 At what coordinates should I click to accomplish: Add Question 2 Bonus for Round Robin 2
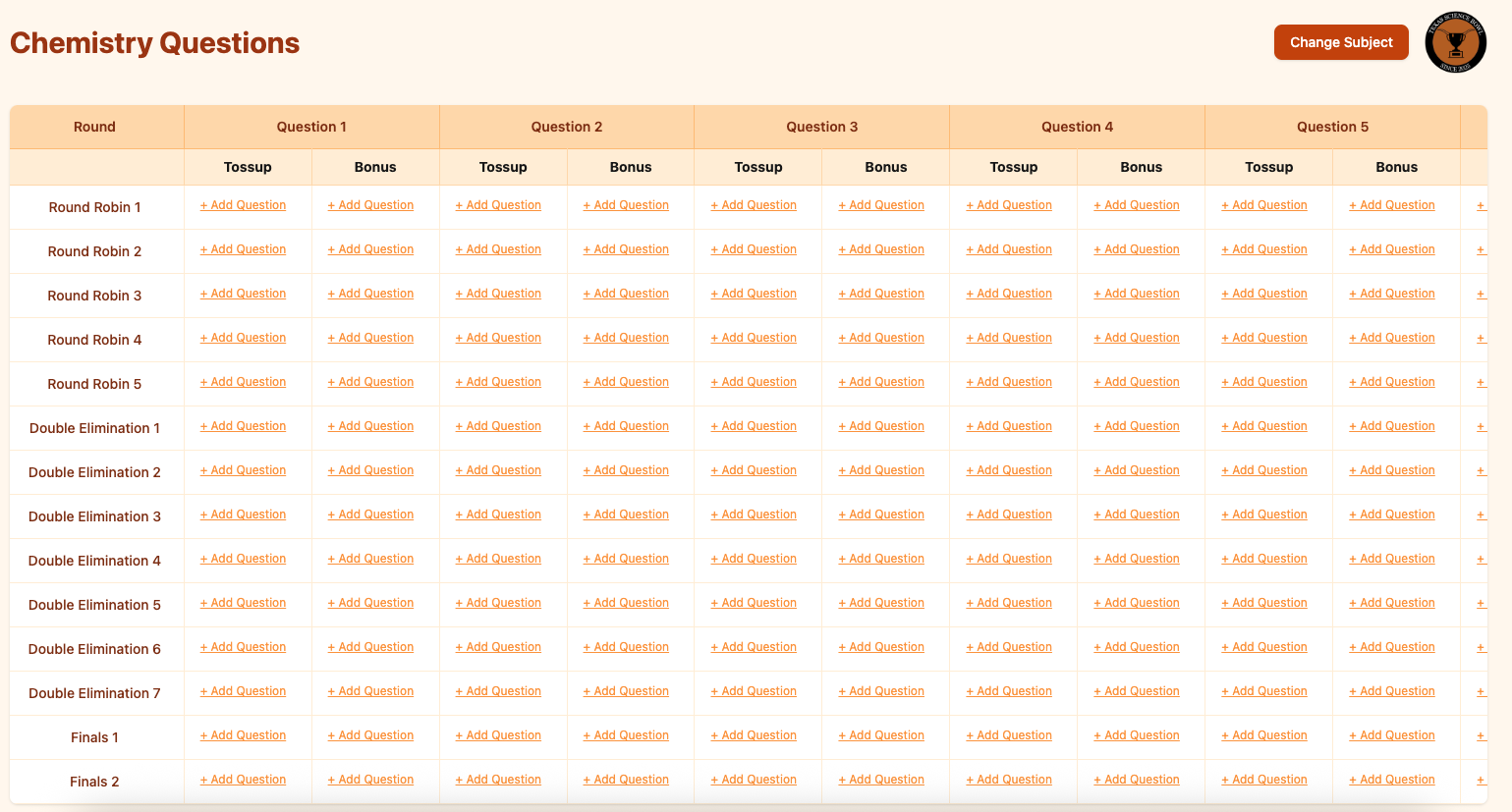[626, 249]
